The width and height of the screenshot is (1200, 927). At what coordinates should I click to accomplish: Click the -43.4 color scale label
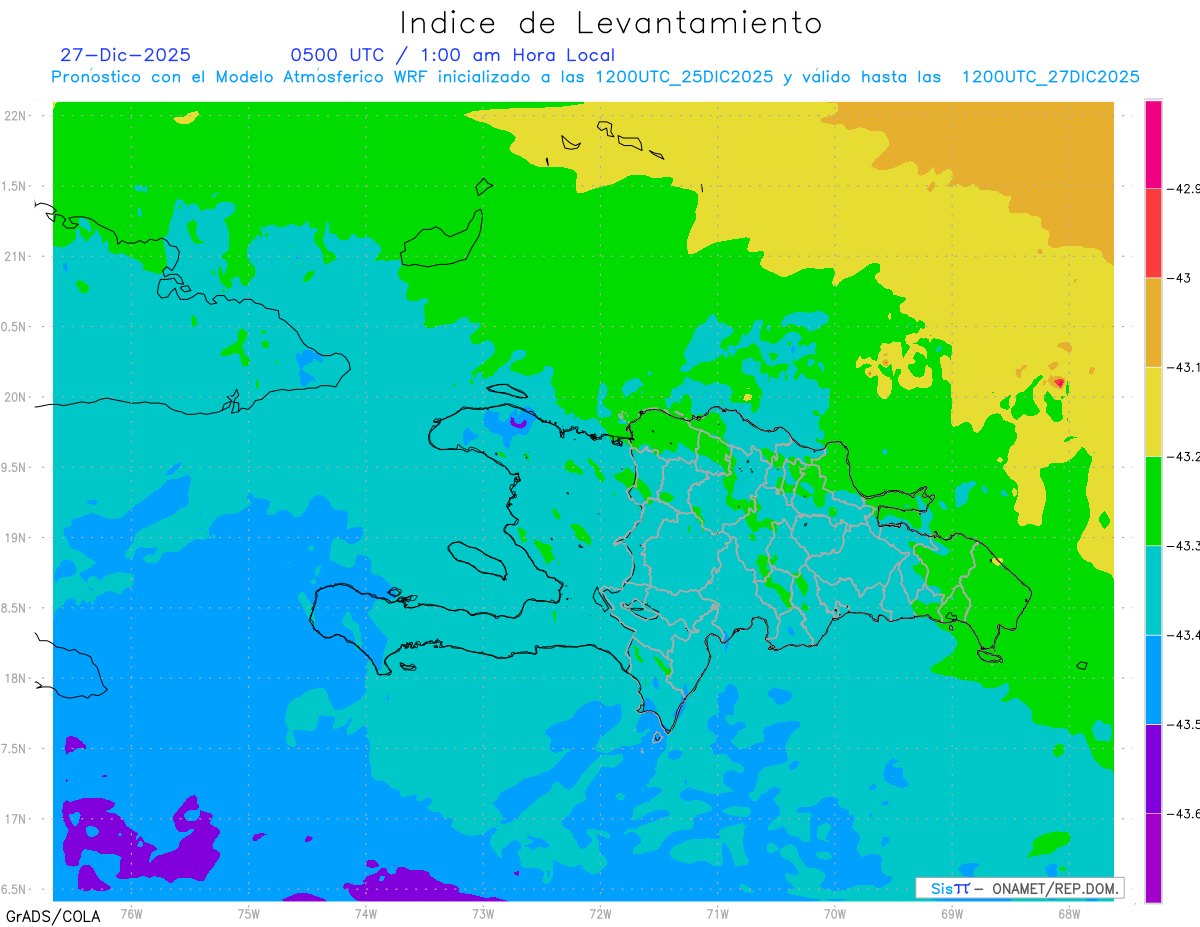[x=1183, y=635]
